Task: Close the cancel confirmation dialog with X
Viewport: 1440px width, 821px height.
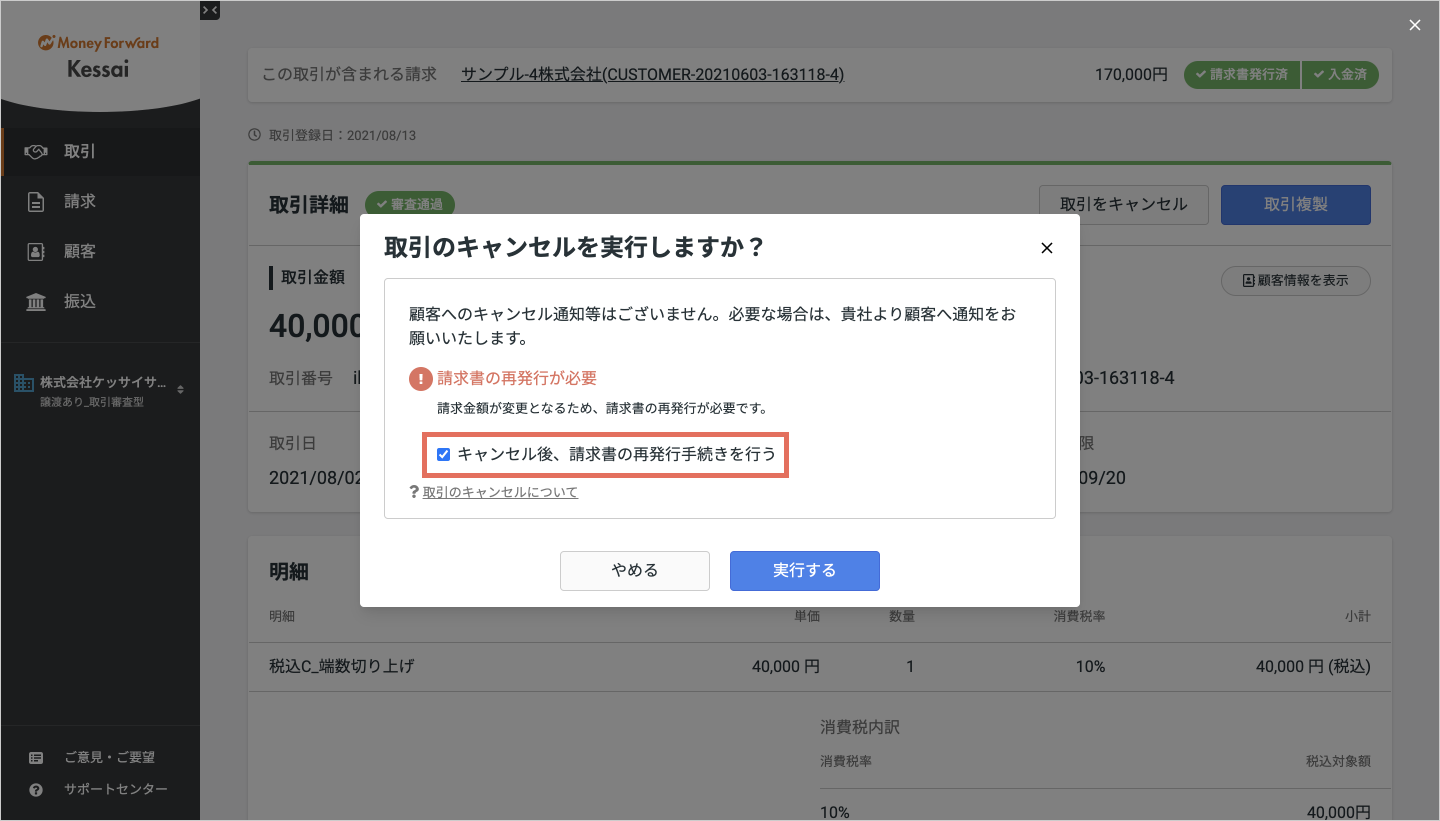Action: (1046, 248)
